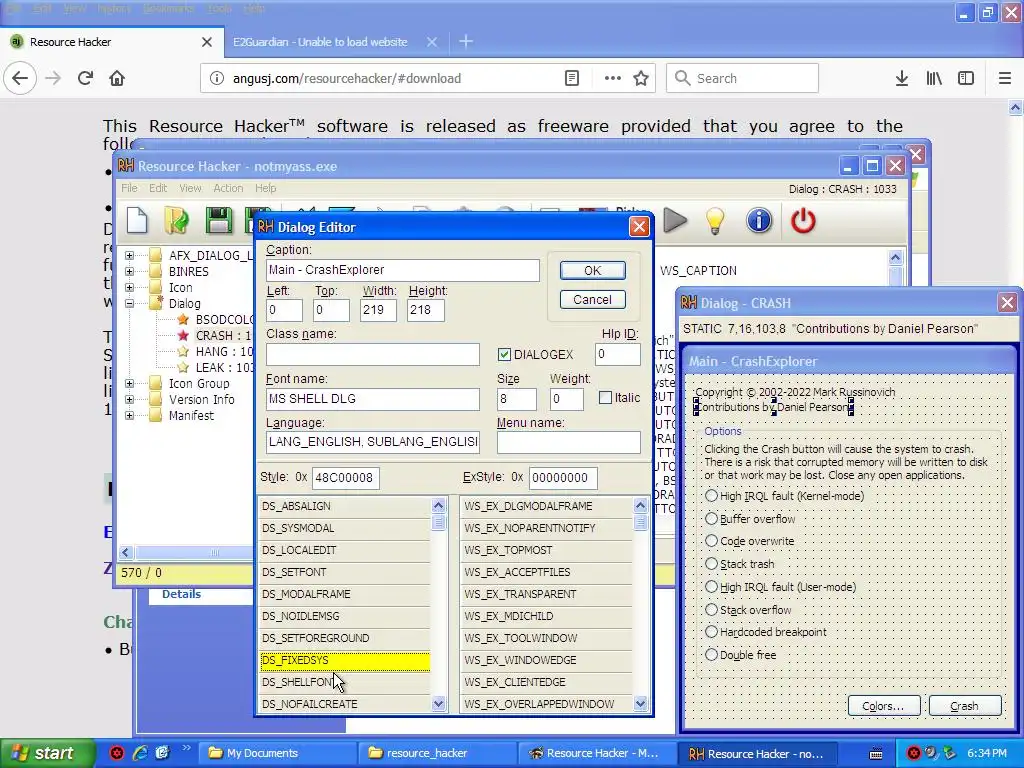Expand the Version Info tree node
The width and height of the screenshot is (1024, 768).
click(x=129, y=399)
